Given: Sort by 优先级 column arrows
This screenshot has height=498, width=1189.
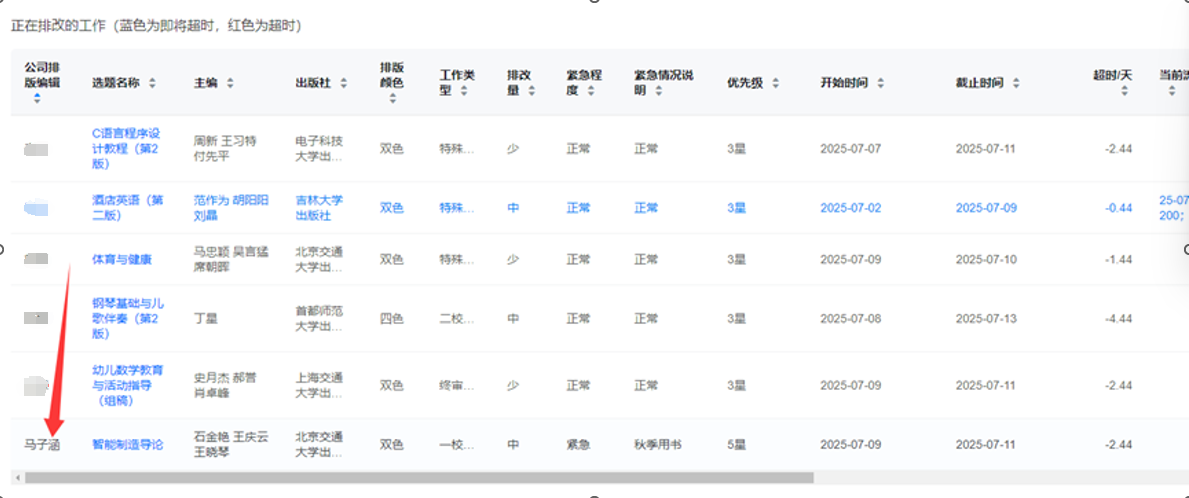Looking at the screenshot, I should (x=775, y=83).
